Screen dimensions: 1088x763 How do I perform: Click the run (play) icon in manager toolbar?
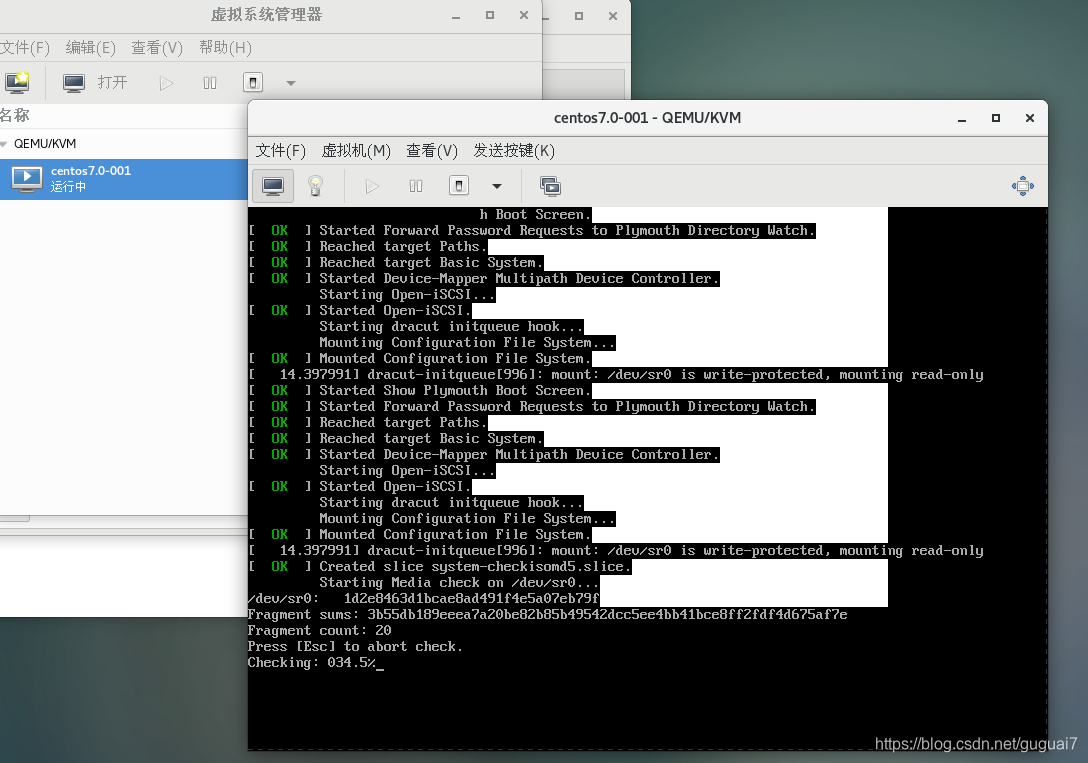pos(166,83)
